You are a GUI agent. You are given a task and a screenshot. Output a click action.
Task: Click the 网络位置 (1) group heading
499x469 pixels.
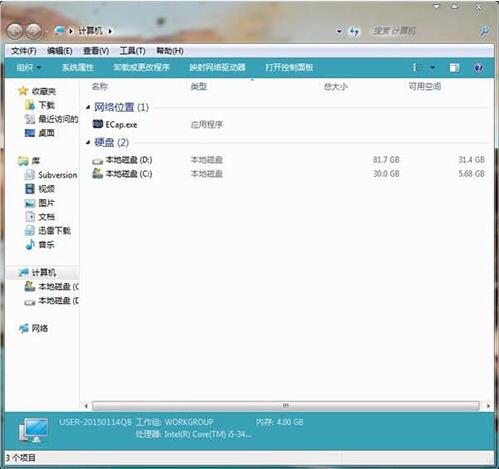(x=121, y=107)
